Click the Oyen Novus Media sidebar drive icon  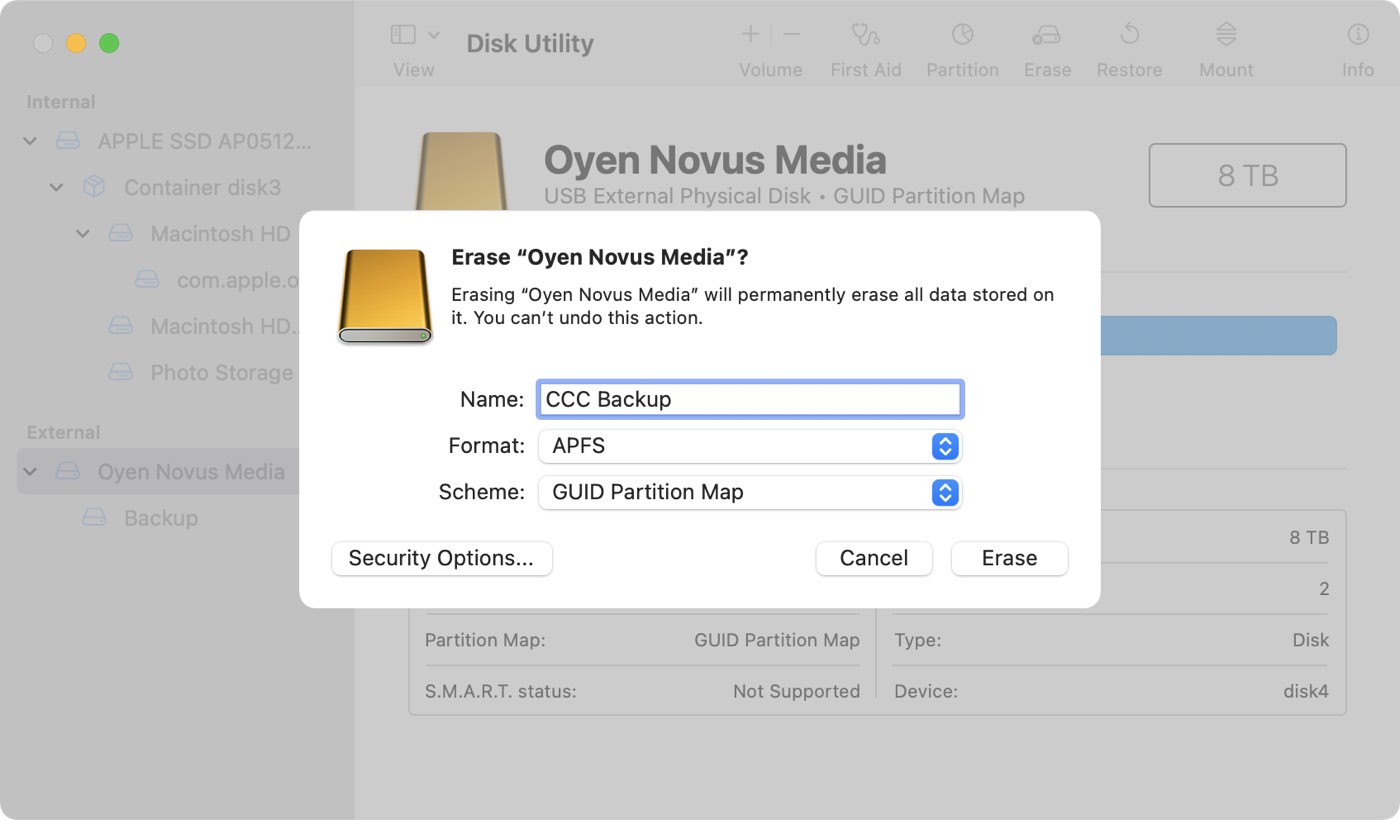point(67,471)
